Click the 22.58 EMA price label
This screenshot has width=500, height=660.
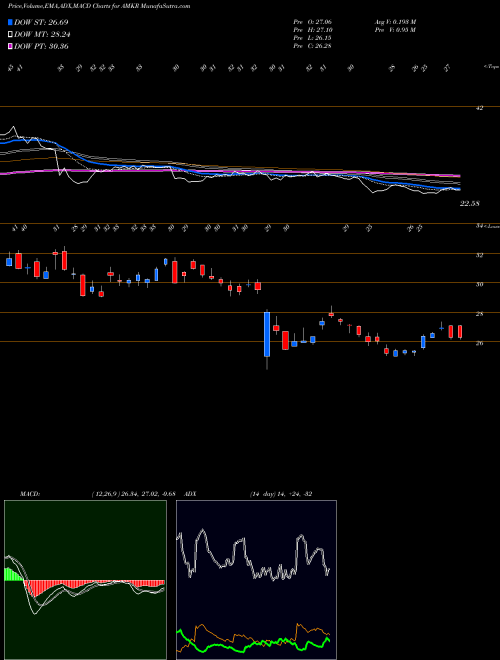(x=470, y=204)
